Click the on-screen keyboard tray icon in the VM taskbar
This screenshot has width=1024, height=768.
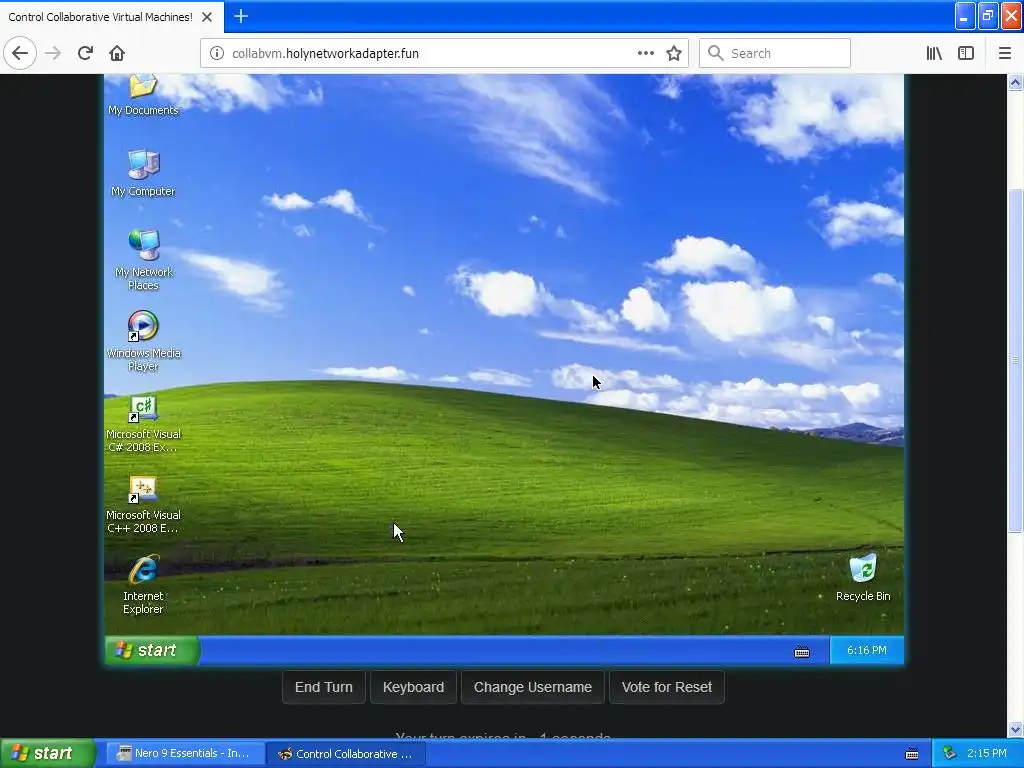click(x=802, y=652)
